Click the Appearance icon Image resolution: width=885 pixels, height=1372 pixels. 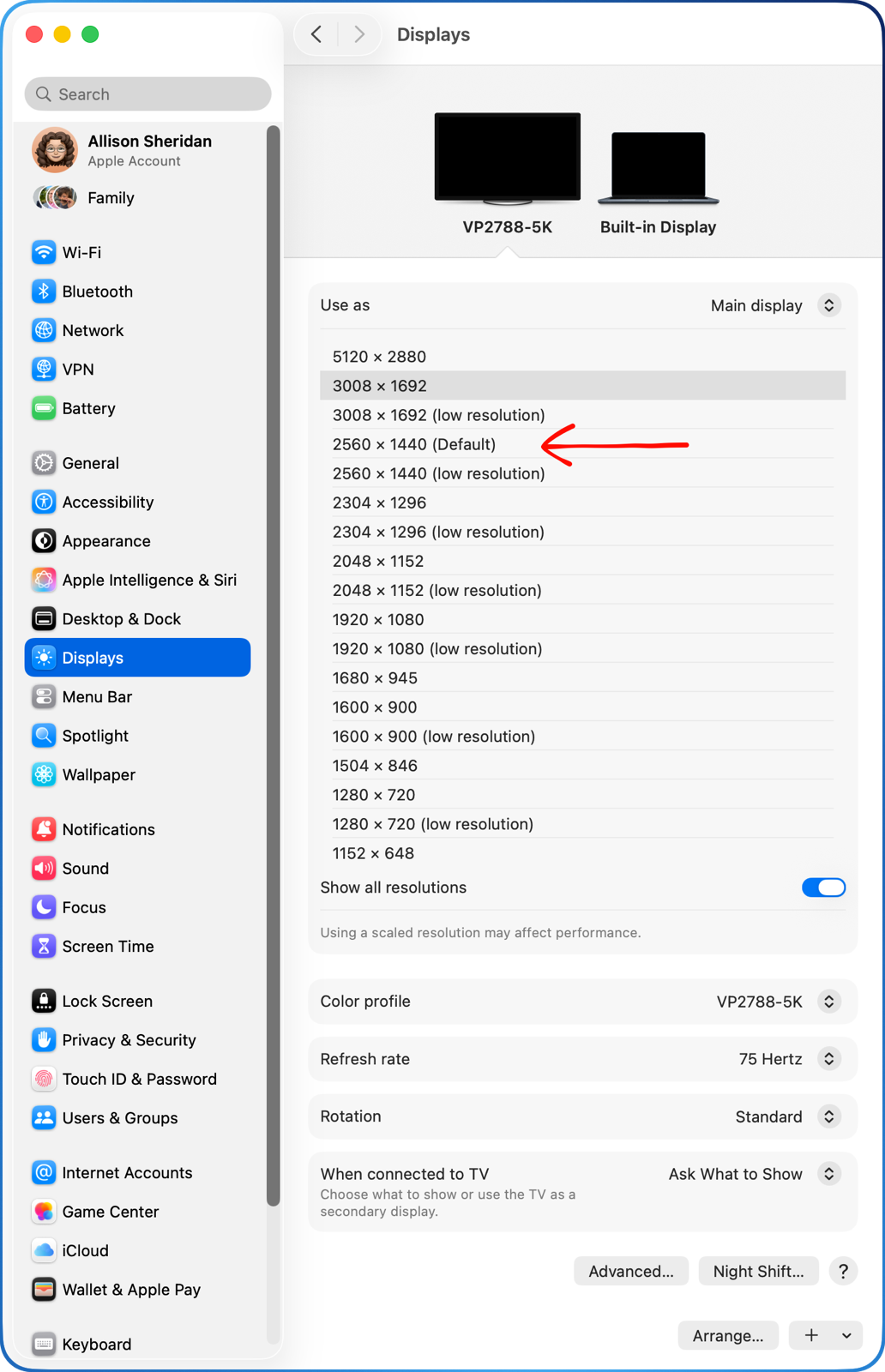44,541
